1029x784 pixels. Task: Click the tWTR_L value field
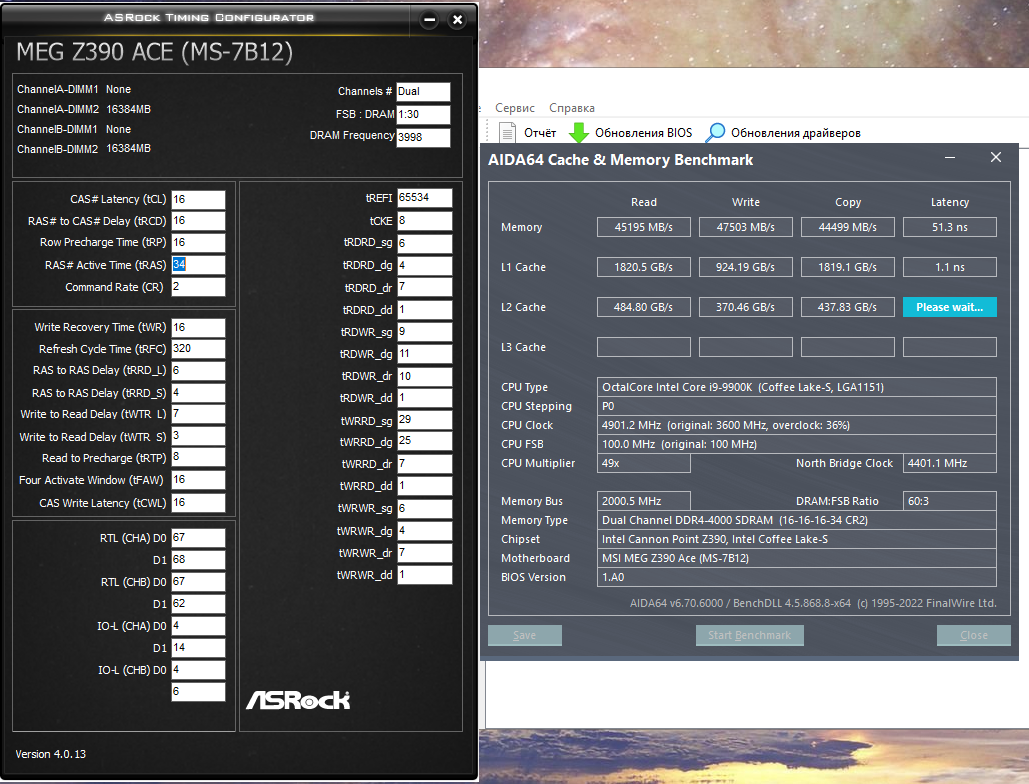click(x=198, y=414)
